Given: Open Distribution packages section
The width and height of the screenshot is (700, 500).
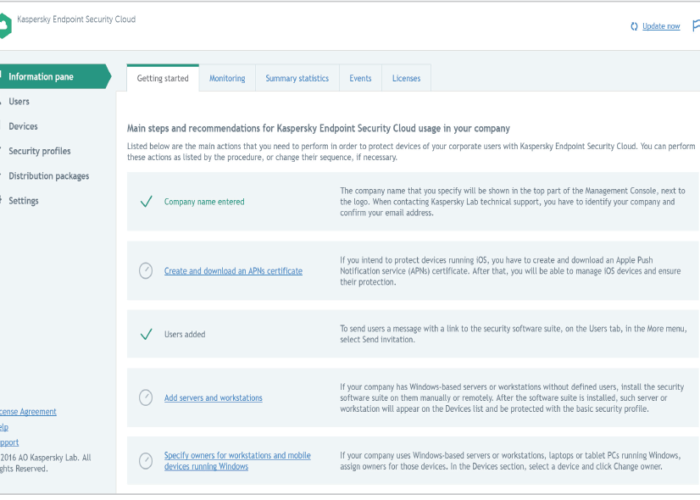Looking at the screenshot, I should (x=49, y=176).
